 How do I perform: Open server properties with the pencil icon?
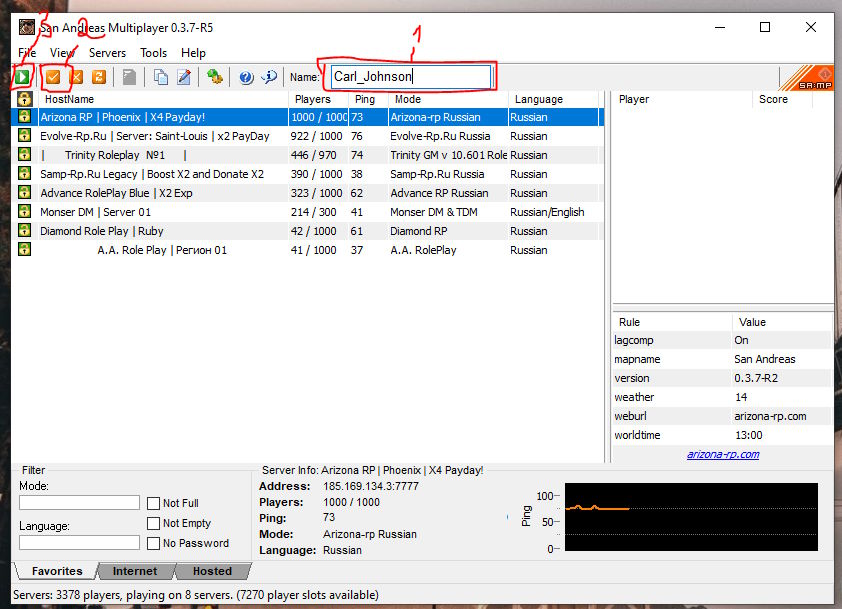point(184,77)
